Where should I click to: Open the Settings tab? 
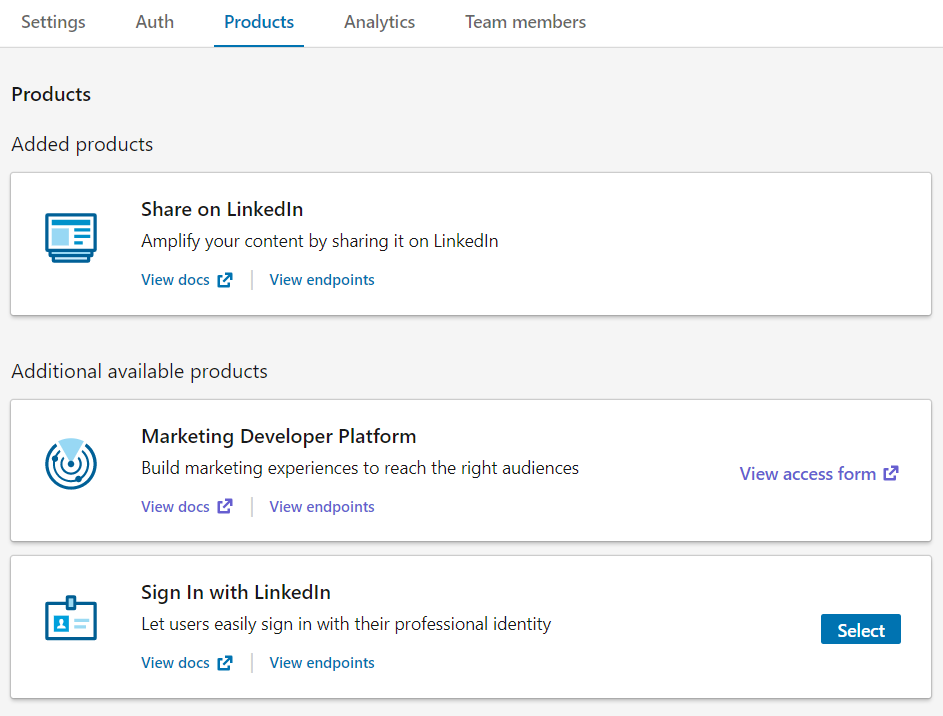54,22
